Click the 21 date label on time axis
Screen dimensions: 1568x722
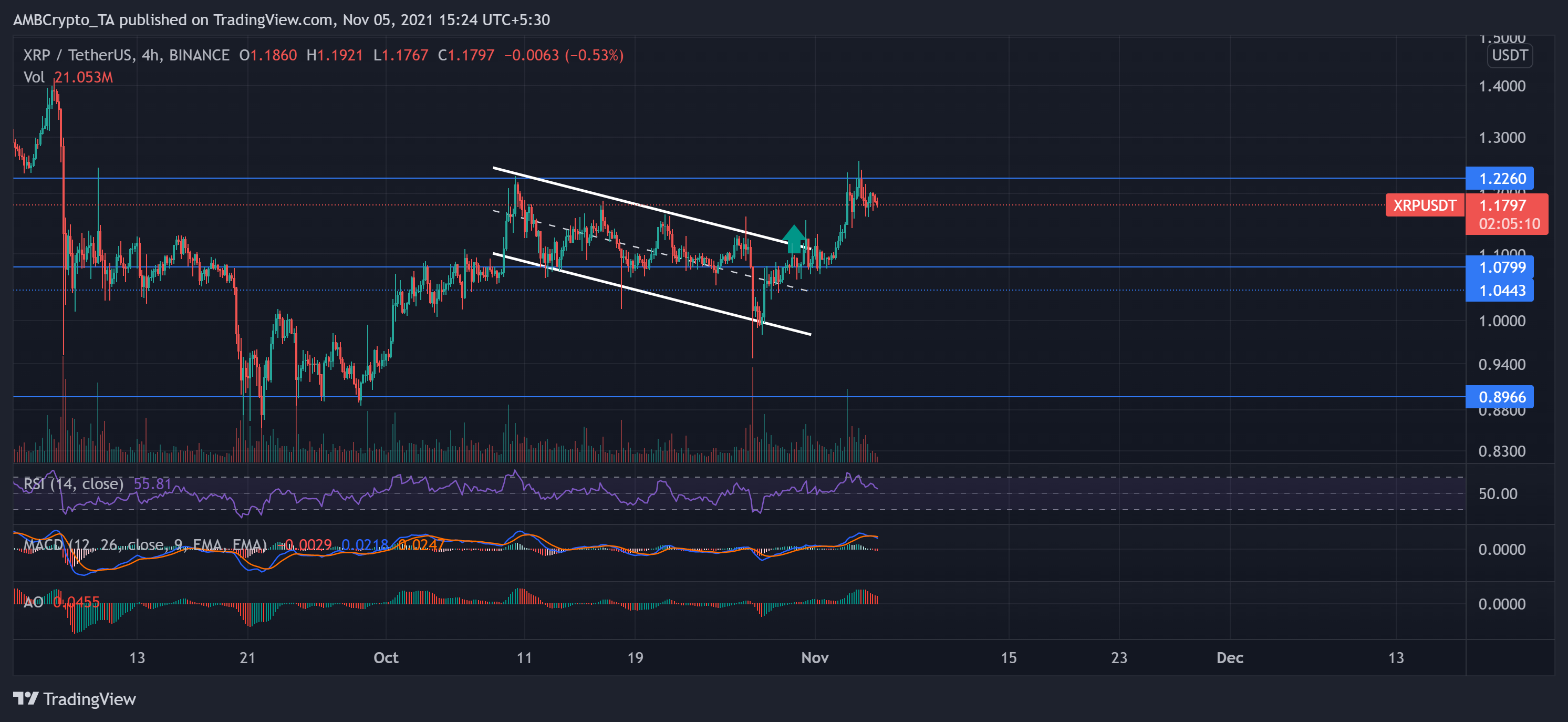247,658
